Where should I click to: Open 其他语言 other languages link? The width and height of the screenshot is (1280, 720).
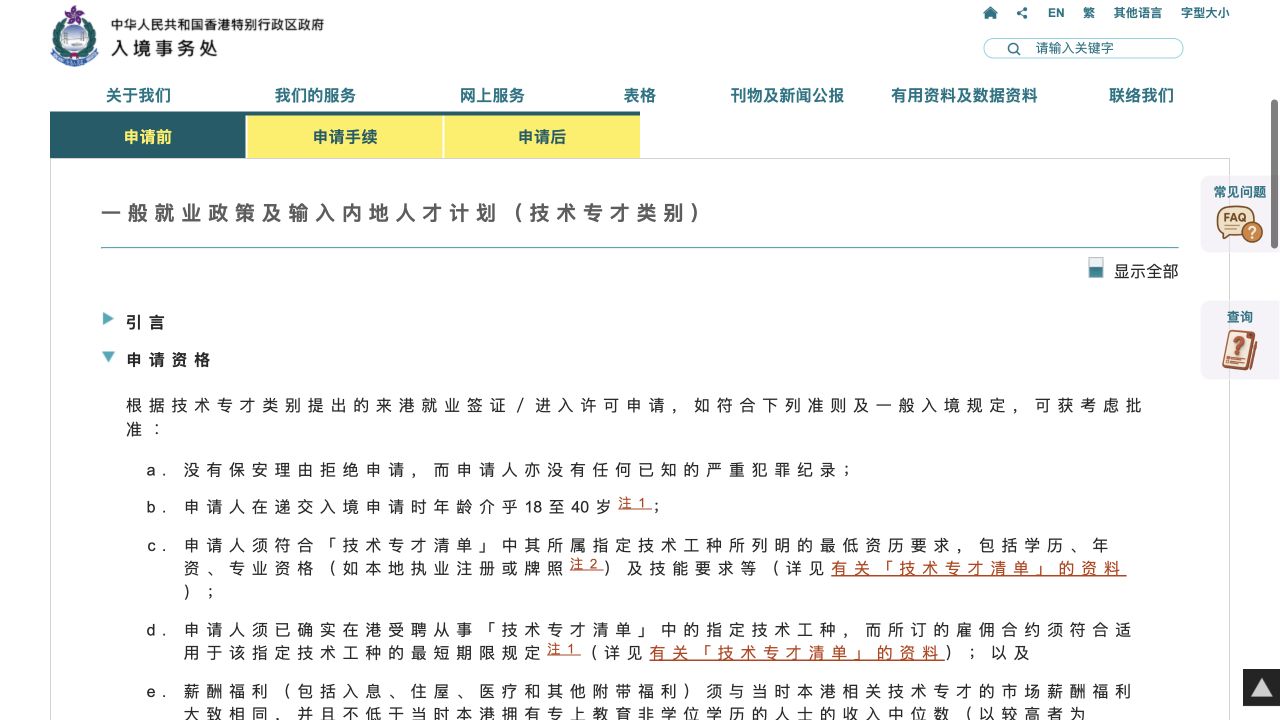1138,13
